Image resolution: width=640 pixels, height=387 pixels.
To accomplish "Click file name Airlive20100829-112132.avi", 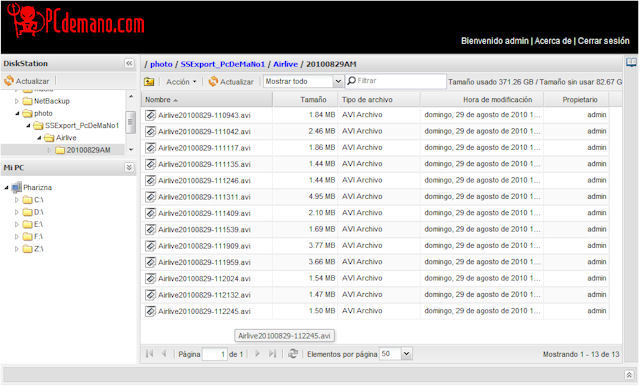I will click(204, 295).
